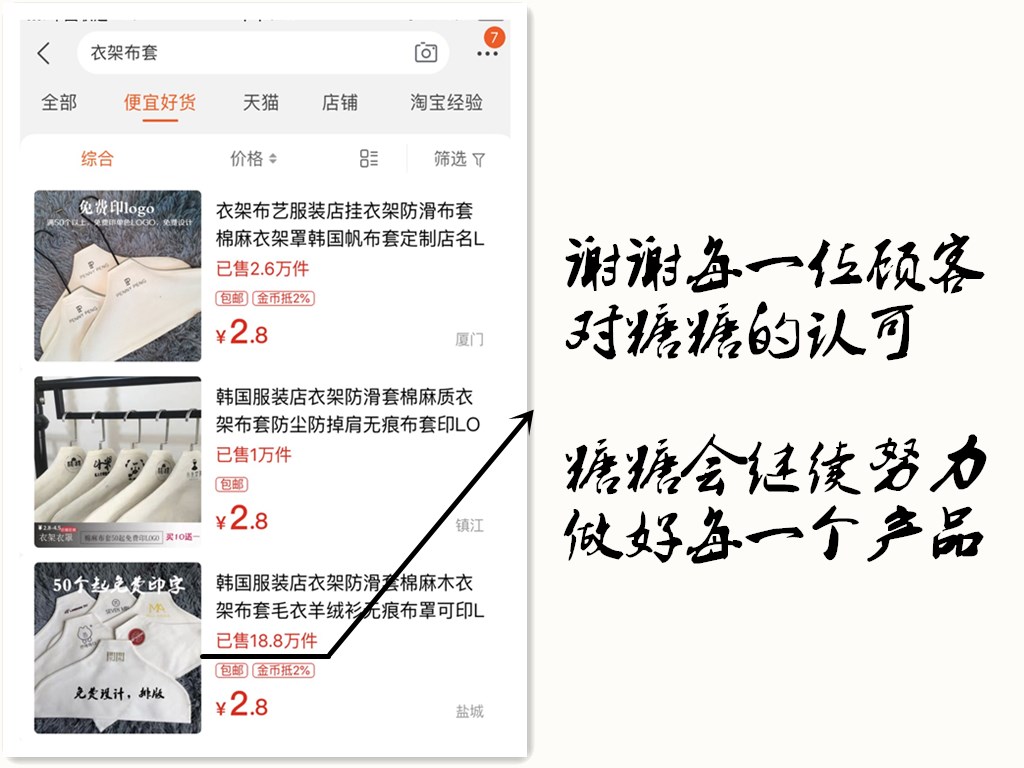Select the 综合 sort option

pyautogui.click(x=97, y=159)
